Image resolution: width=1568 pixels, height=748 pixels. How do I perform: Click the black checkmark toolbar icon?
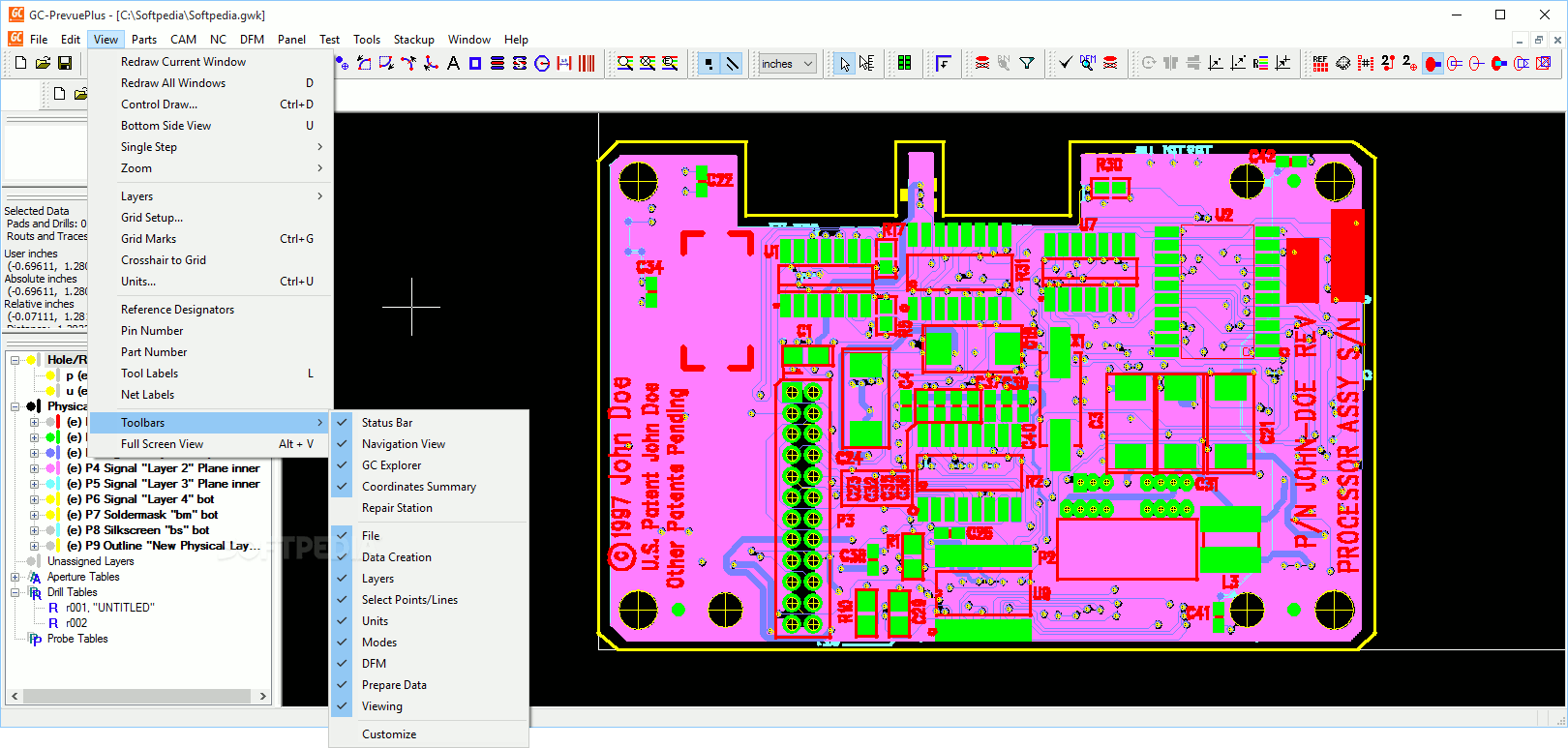click(1065, 64)
